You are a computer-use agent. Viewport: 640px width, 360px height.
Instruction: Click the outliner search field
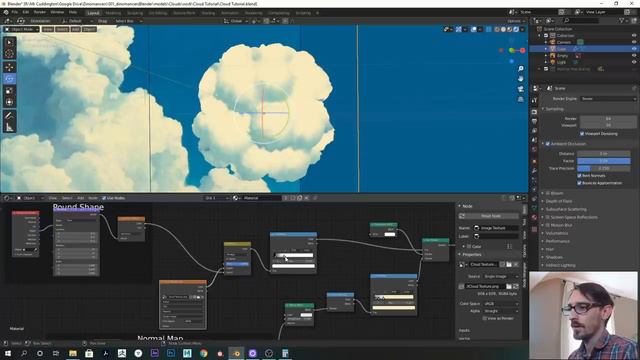[x=582, y=20]
